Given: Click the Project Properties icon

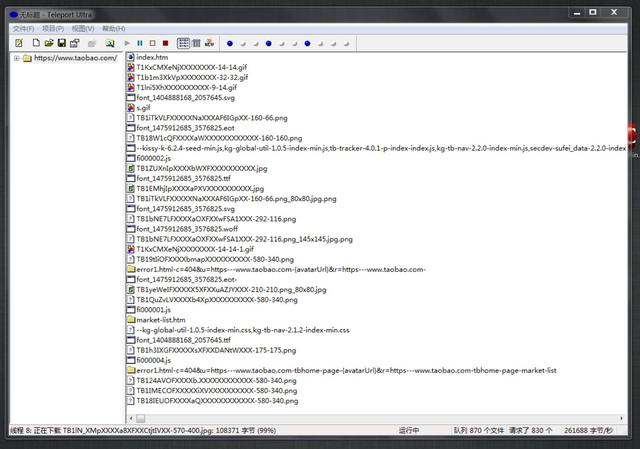Looking at the screenshot, I should pos(75,43).
